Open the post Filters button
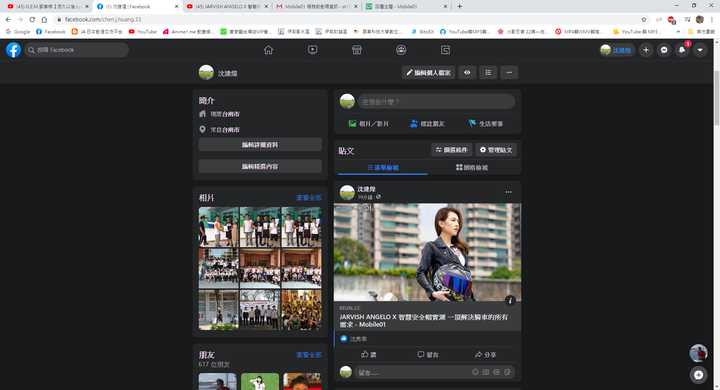 (452, 150)
